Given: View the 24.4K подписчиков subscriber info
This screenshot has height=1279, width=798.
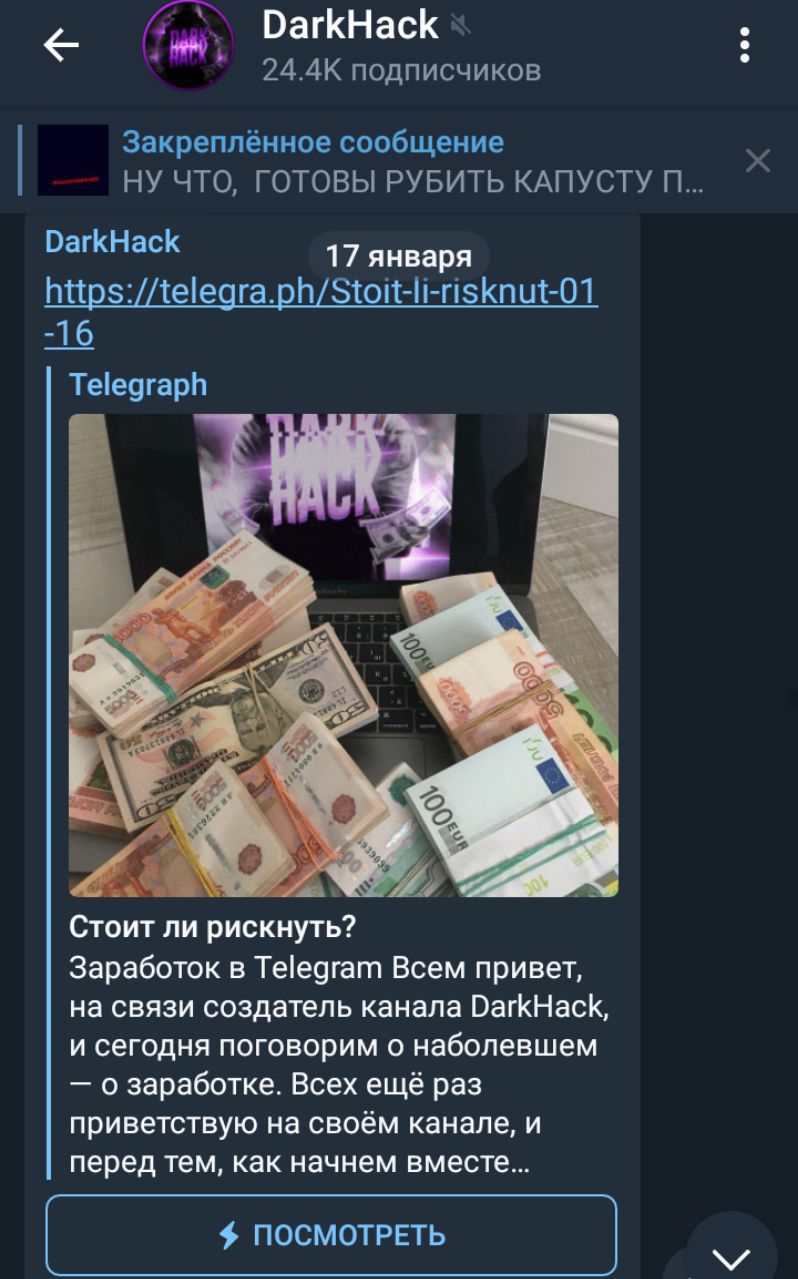Looking at the screenshot, I should [401, 70].
